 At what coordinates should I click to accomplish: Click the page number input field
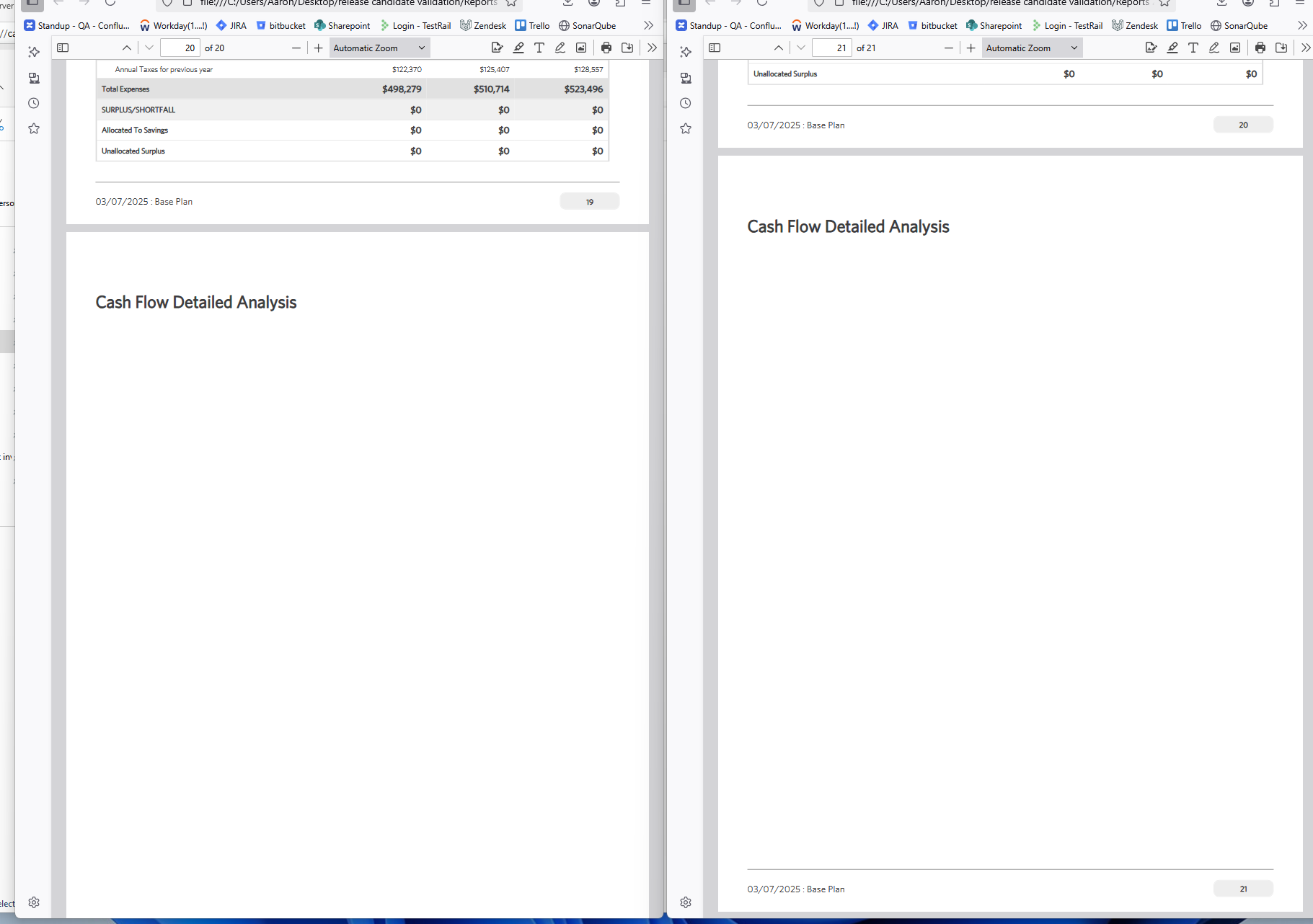pos(180,48)
